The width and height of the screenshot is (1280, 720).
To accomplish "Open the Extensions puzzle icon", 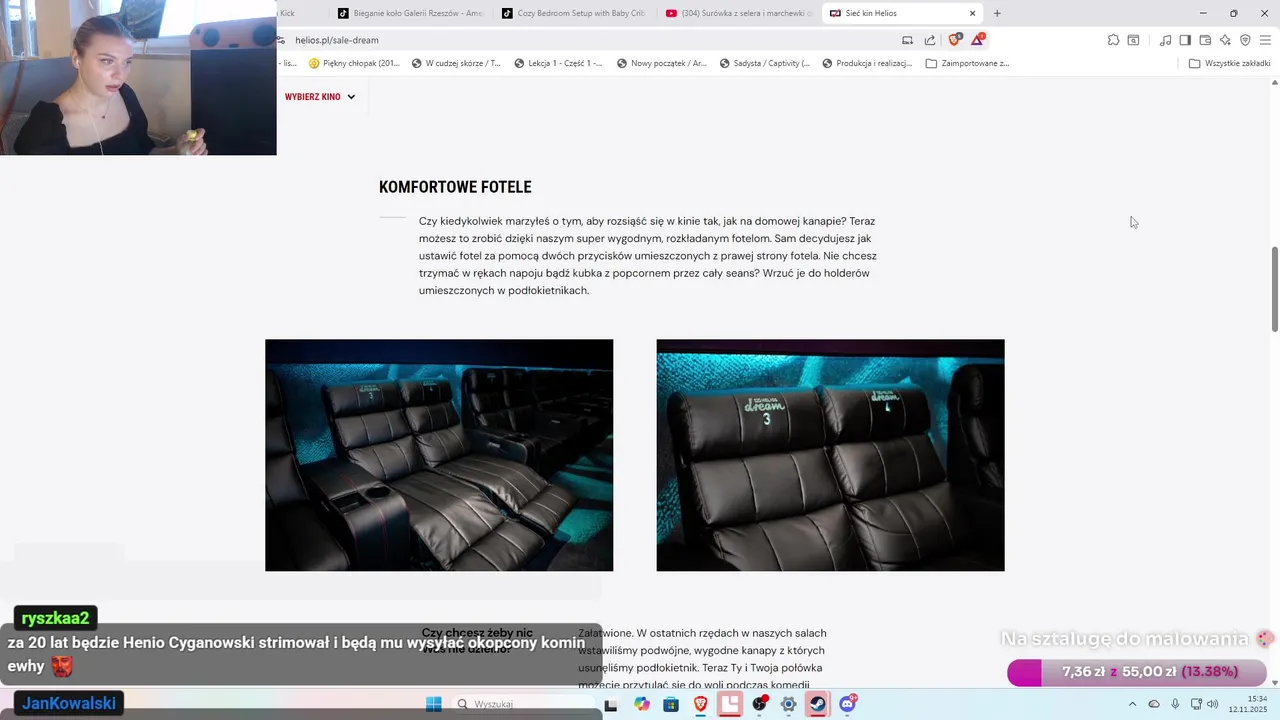I will coord(1113,40).
